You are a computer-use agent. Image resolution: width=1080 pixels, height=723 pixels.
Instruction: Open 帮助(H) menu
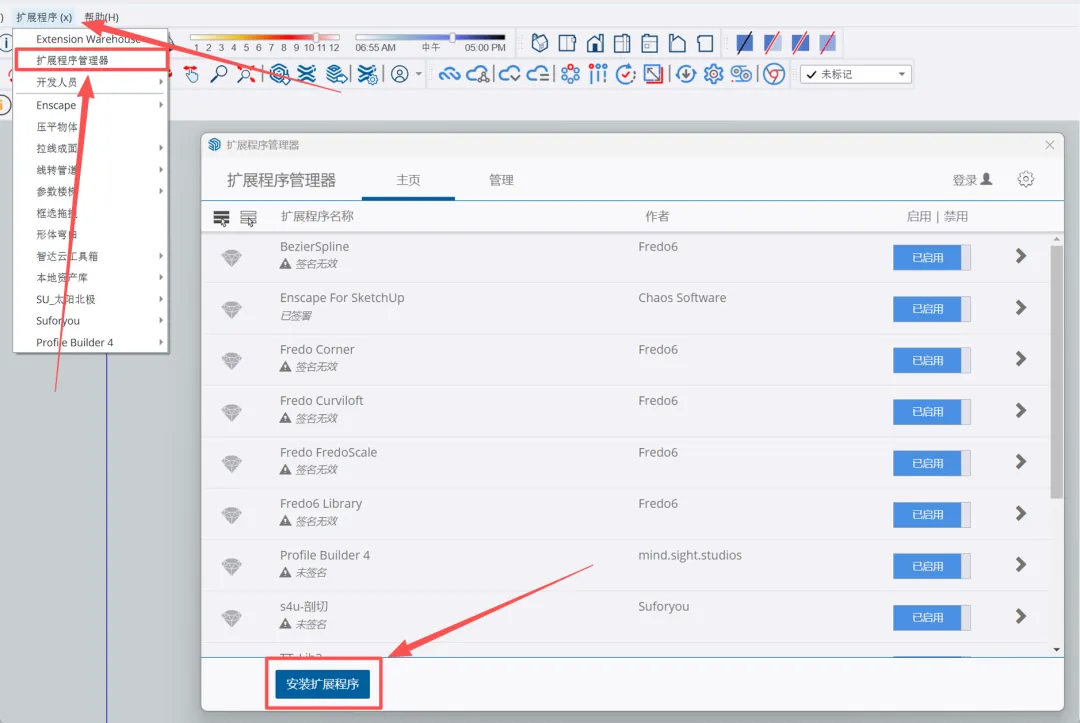[x=101, y=17]
